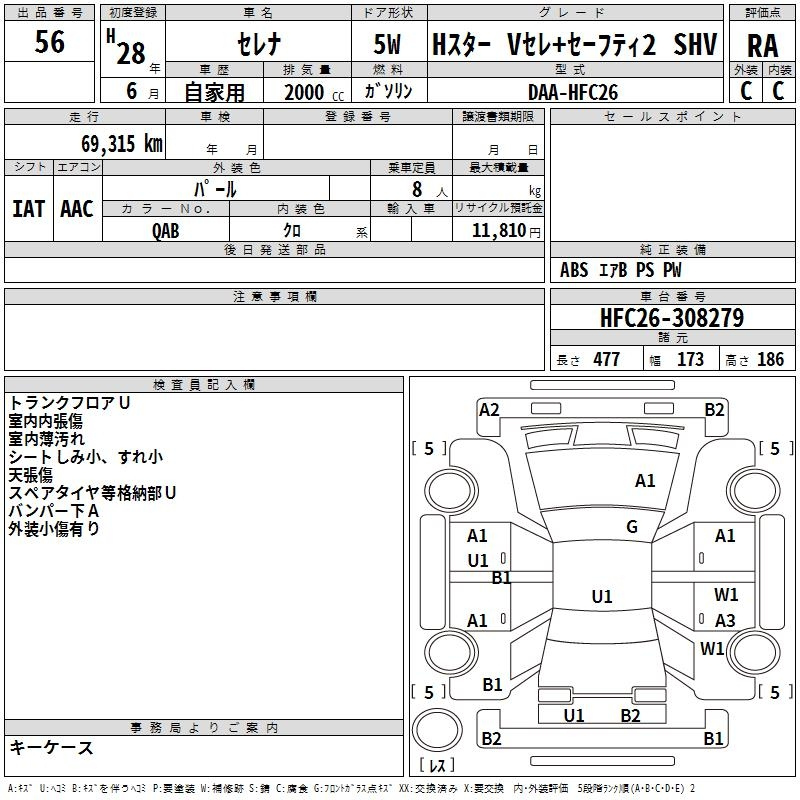The image size is (800, 800).
Task: Click the A3 mark on the diagram
Action: (725, 620)
